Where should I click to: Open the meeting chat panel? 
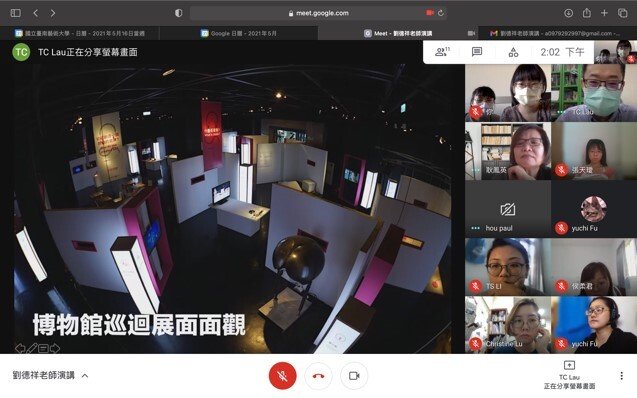(477, 52)
